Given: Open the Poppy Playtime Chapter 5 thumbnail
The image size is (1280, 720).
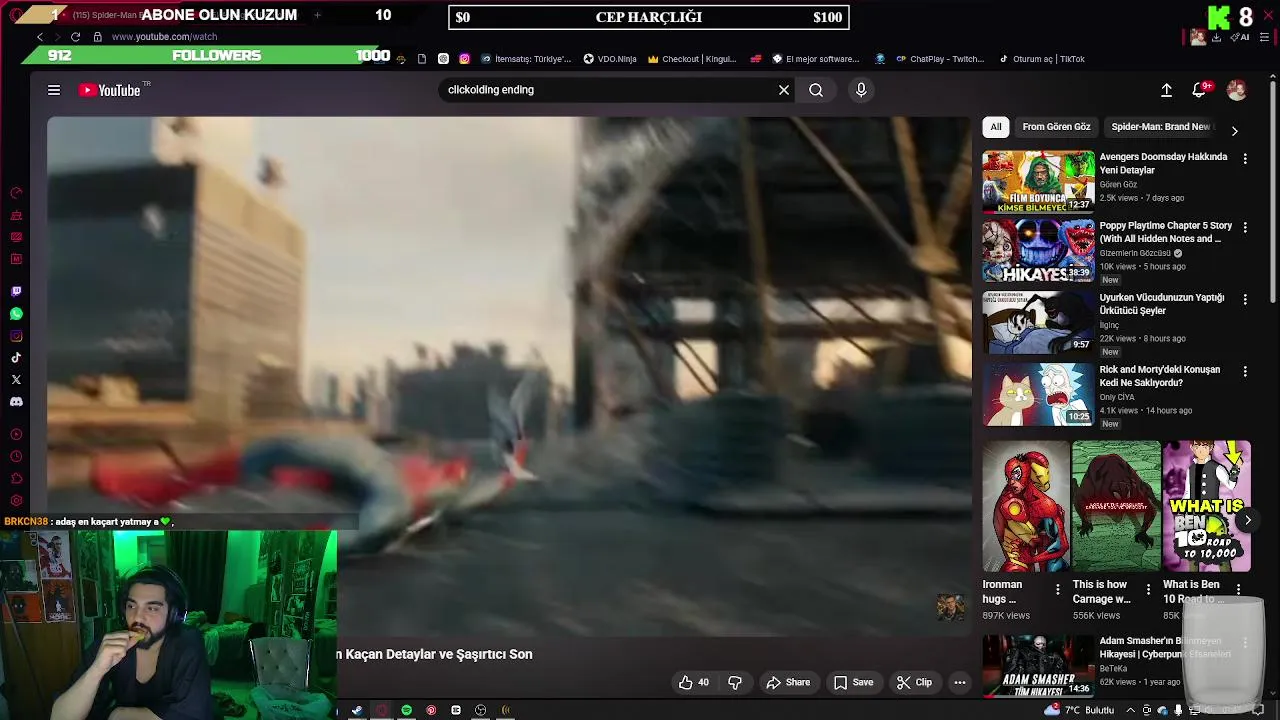Looking at the screenshot, I should click(1038, 251).
